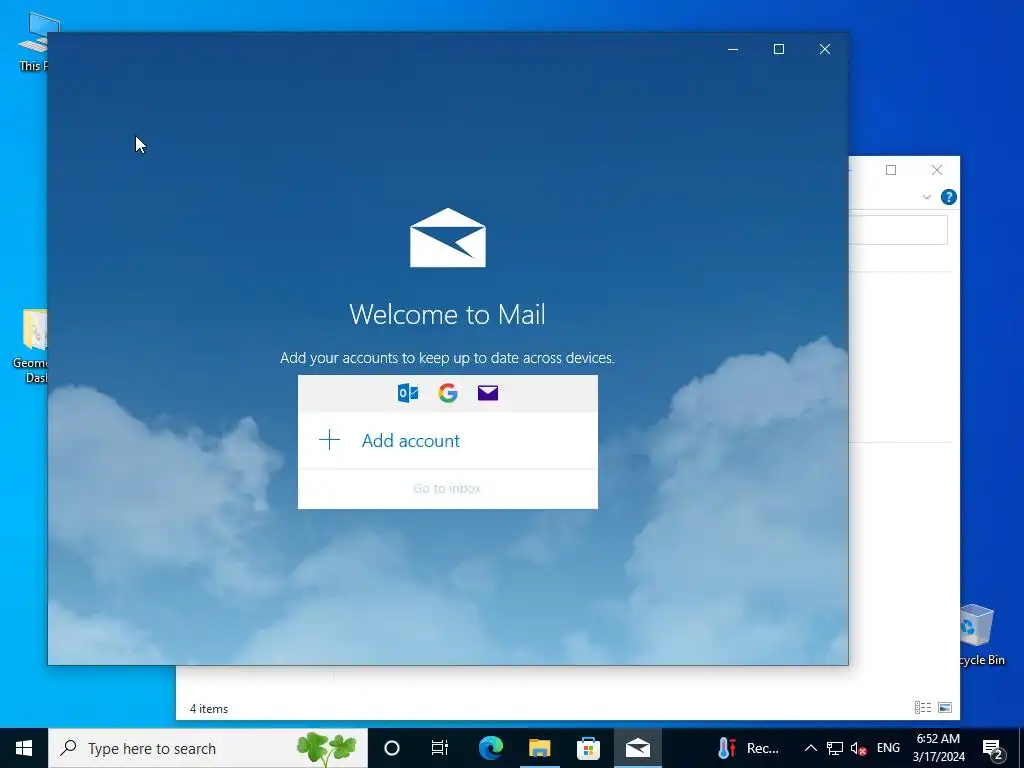Close the Mail window
Image resolution: width=1024 pixels, height=768 pixels.
coord(825,49)
